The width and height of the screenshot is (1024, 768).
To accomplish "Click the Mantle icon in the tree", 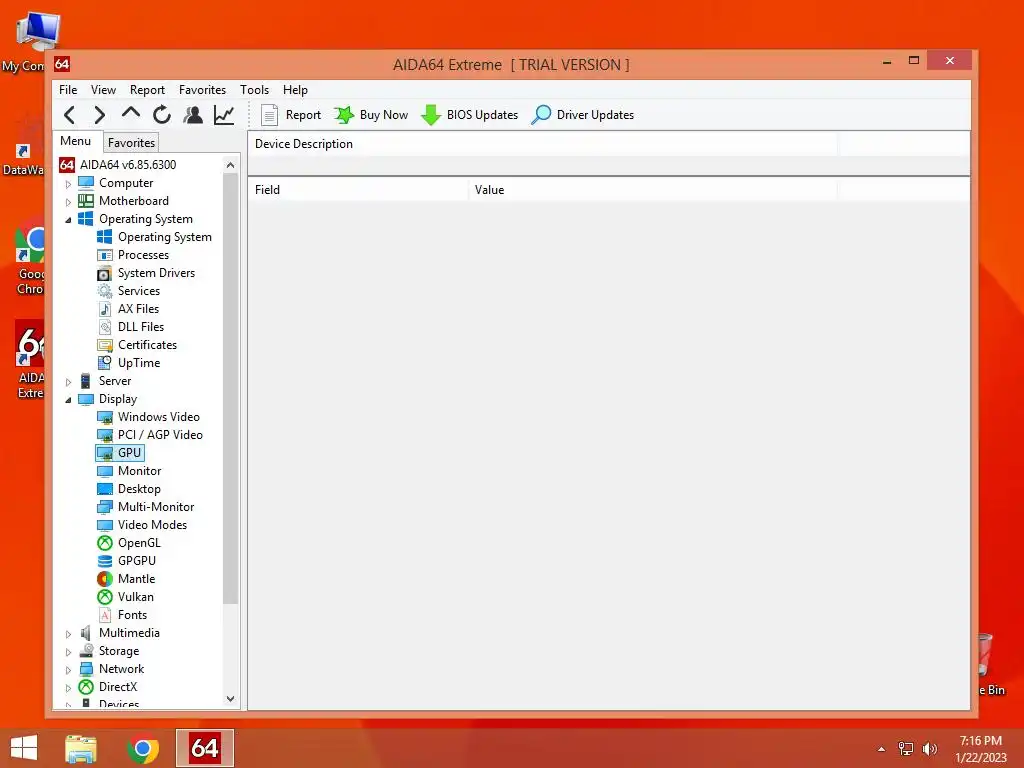I will coord(104,579).
